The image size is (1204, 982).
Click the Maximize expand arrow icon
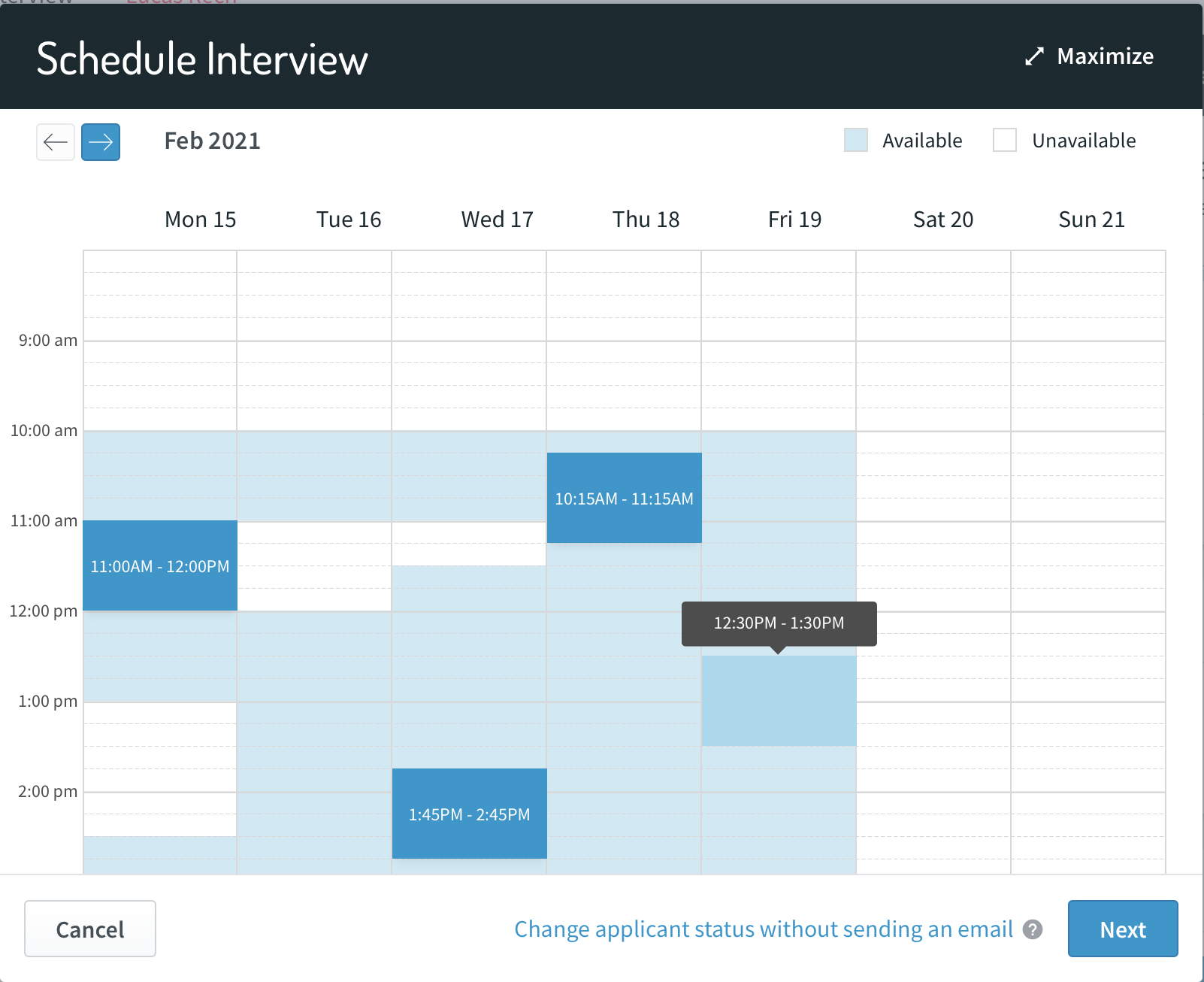[1034, 56]
